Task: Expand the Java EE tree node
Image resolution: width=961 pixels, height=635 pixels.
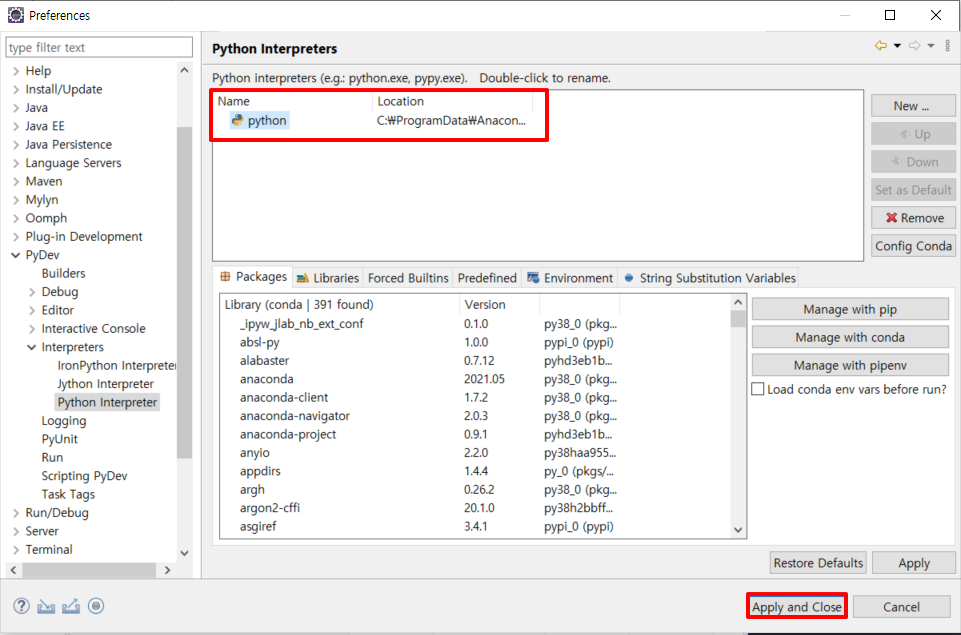Action: [x=16, y=126]
